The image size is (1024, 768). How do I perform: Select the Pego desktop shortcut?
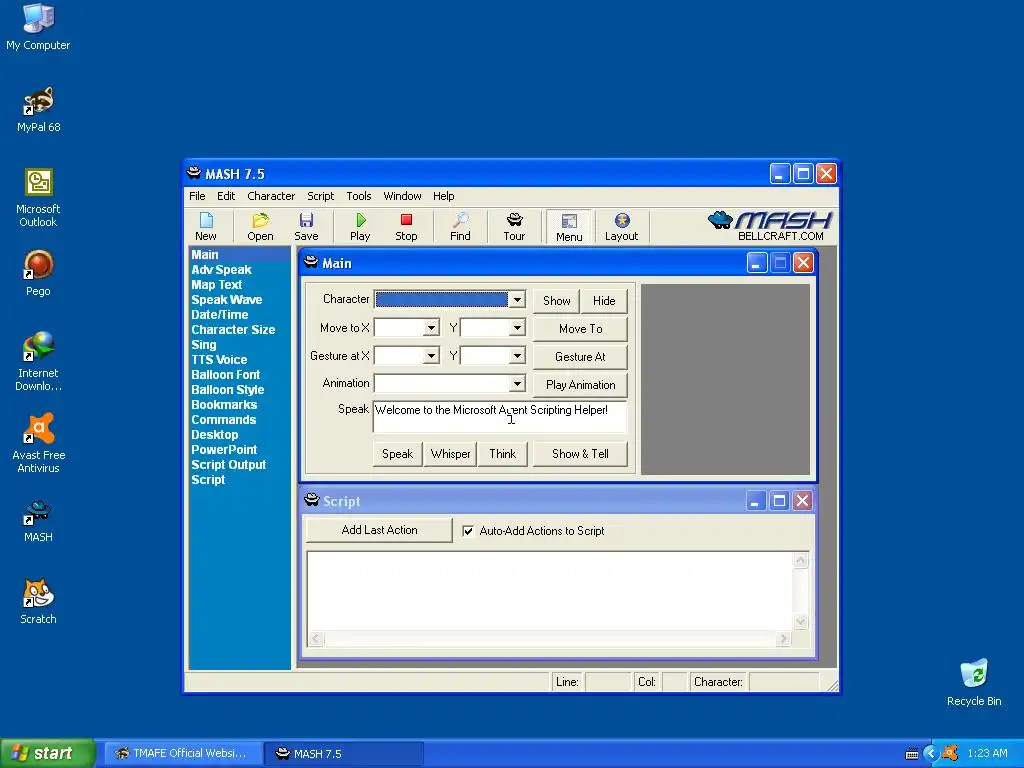38,273
